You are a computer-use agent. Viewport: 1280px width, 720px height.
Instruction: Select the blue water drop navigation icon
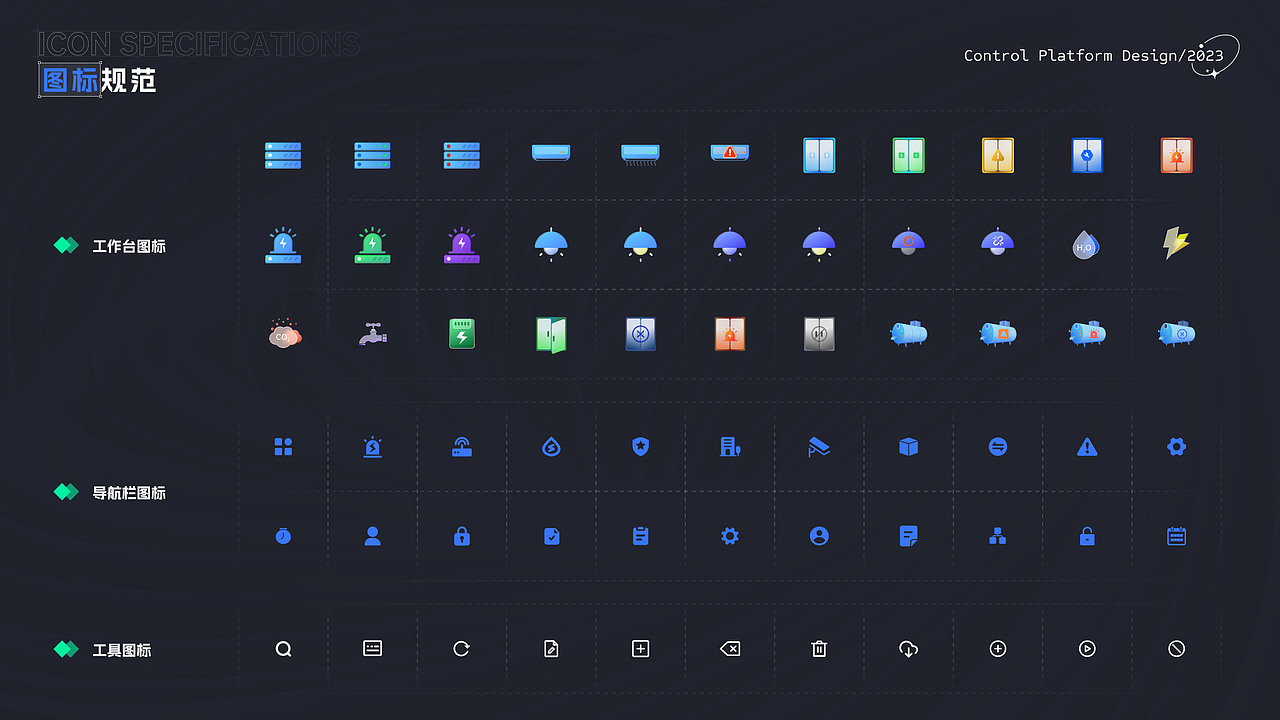(551, 447)
